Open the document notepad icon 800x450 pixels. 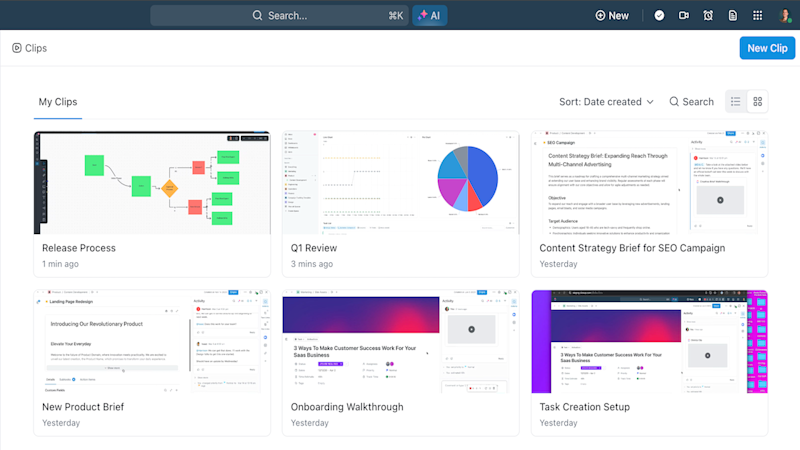point(733,15)
